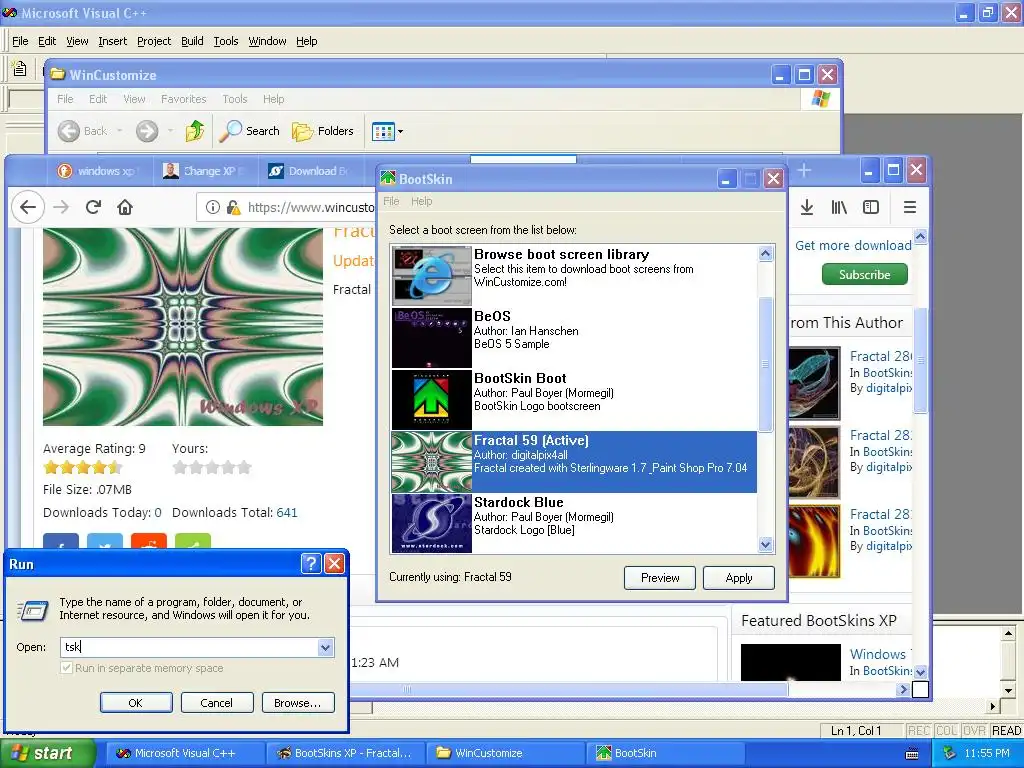Click browser page scroll up arrow
The height and width of the screenshot is (768, 1024).
(920, 236)
